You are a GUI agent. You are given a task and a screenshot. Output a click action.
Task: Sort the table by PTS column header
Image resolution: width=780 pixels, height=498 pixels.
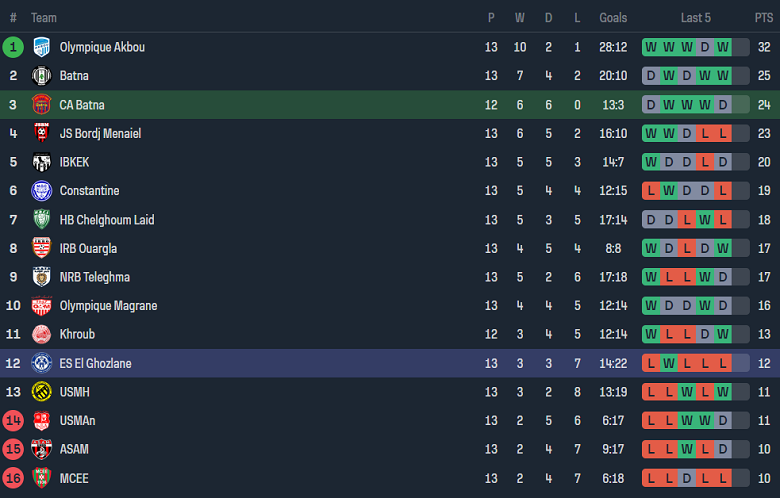pyautogui.click(x=764, y=18)
